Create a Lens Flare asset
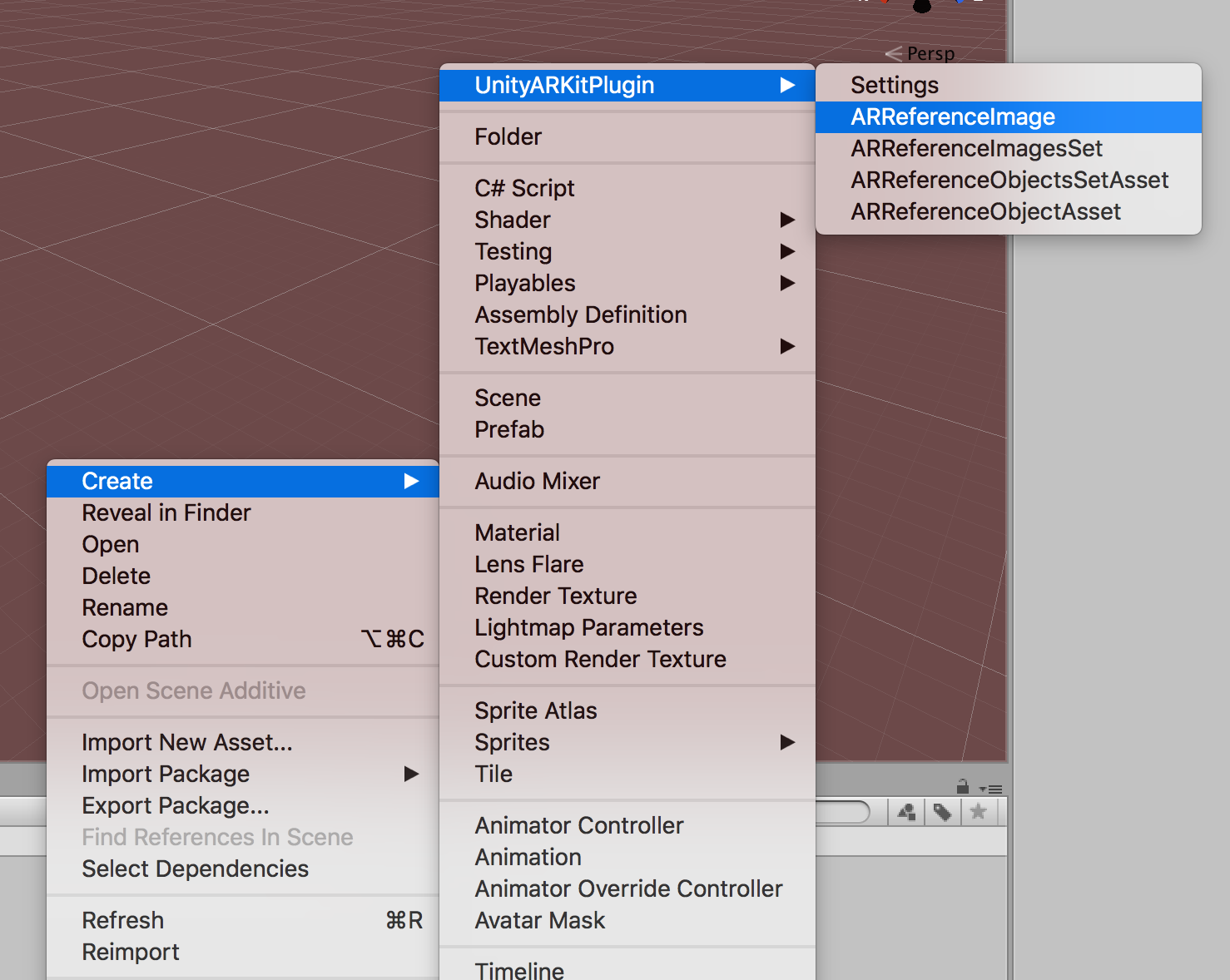Image resolution: width=1230 pixels, height=980 pixels. [x=627, y=564]
